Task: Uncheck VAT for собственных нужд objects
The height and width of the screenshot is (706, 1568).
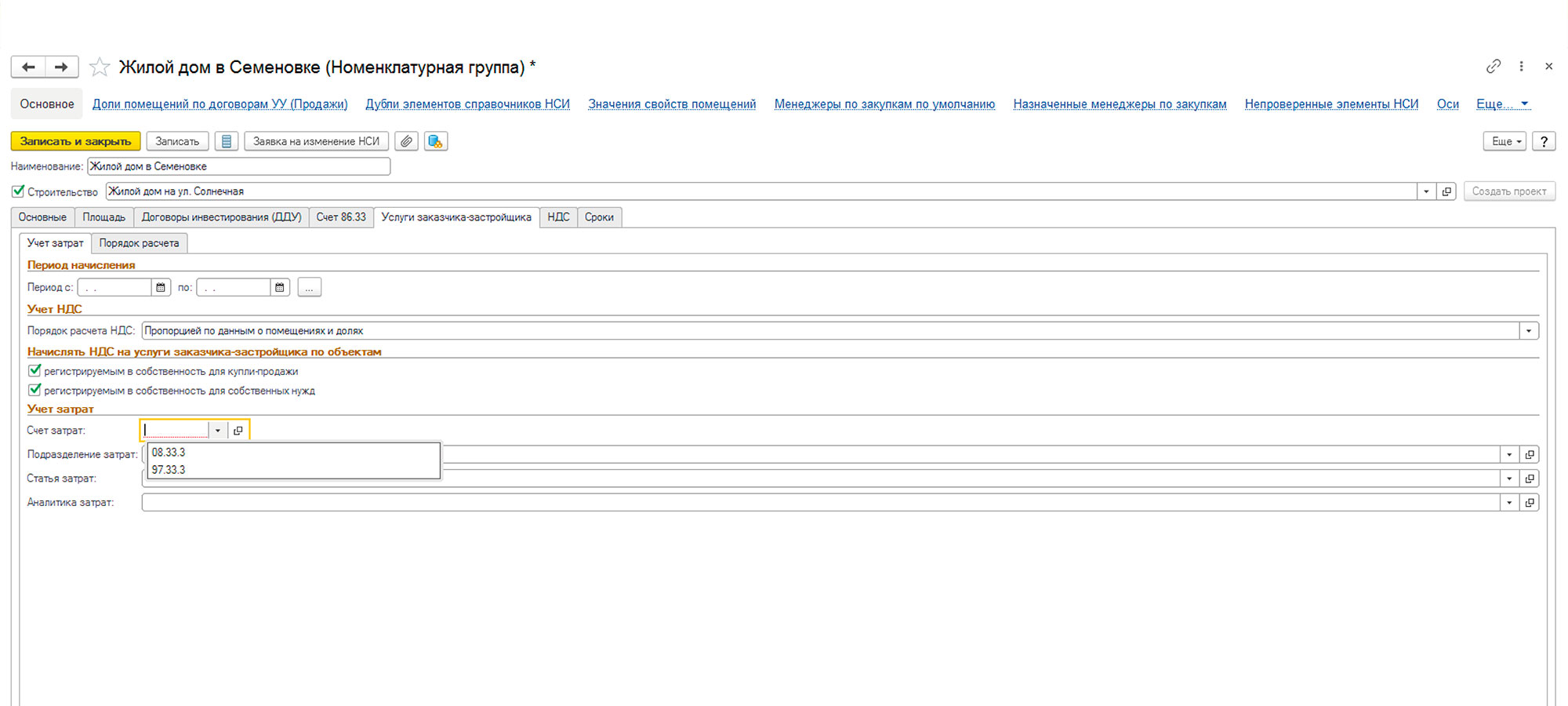Action: 34,390
